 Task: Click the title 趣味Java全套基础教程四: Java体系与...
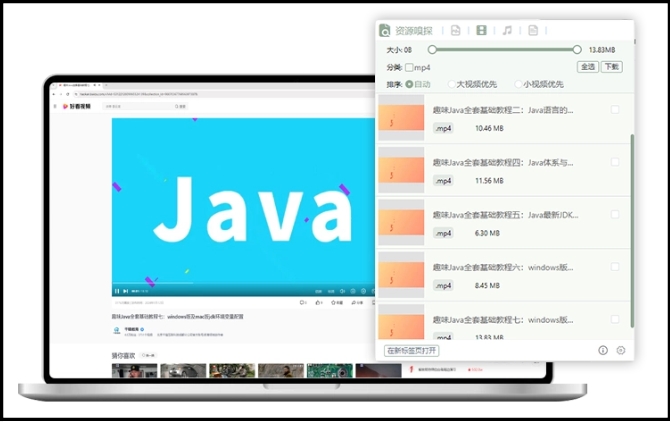tap(503, 163)
